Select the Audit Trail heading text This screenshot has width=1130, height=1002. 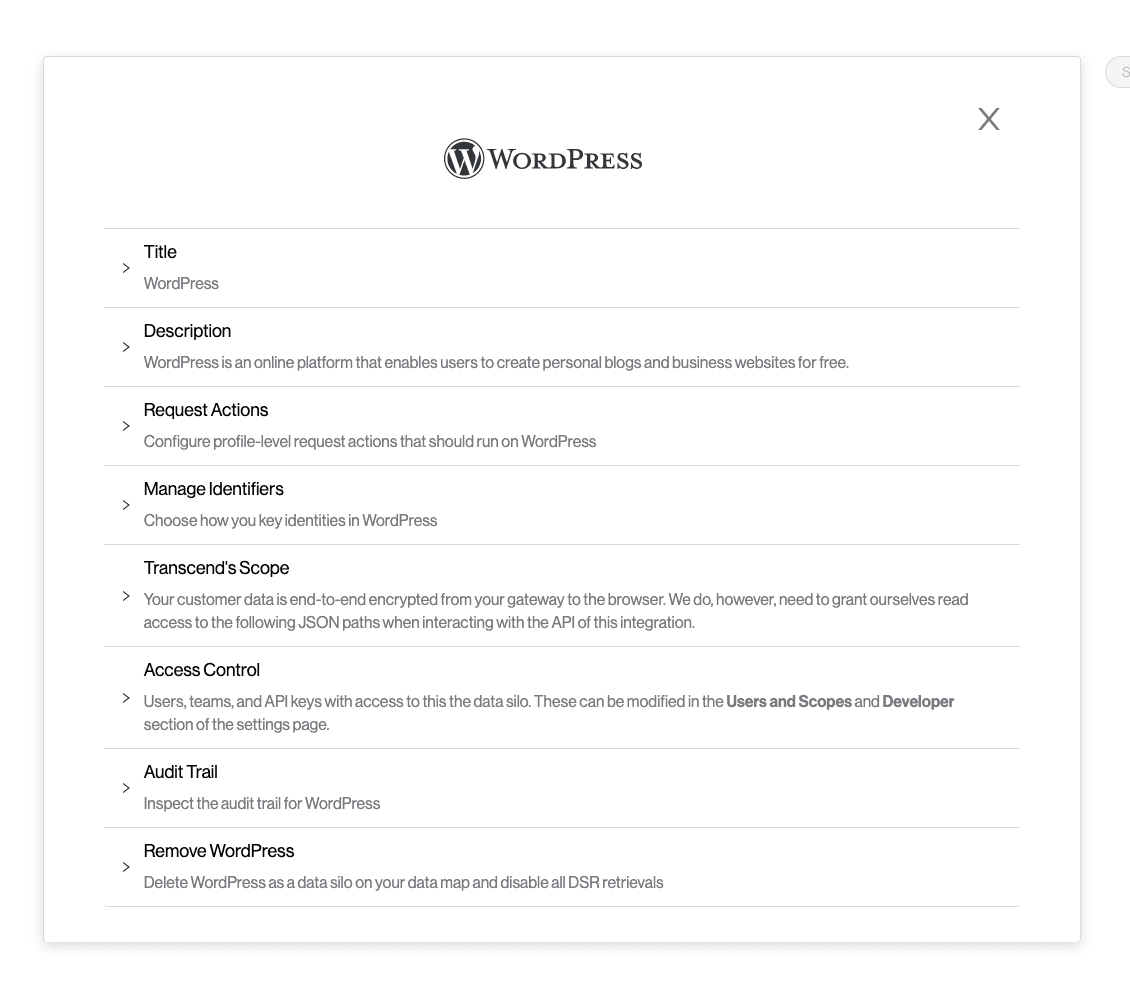click(180, 772)
